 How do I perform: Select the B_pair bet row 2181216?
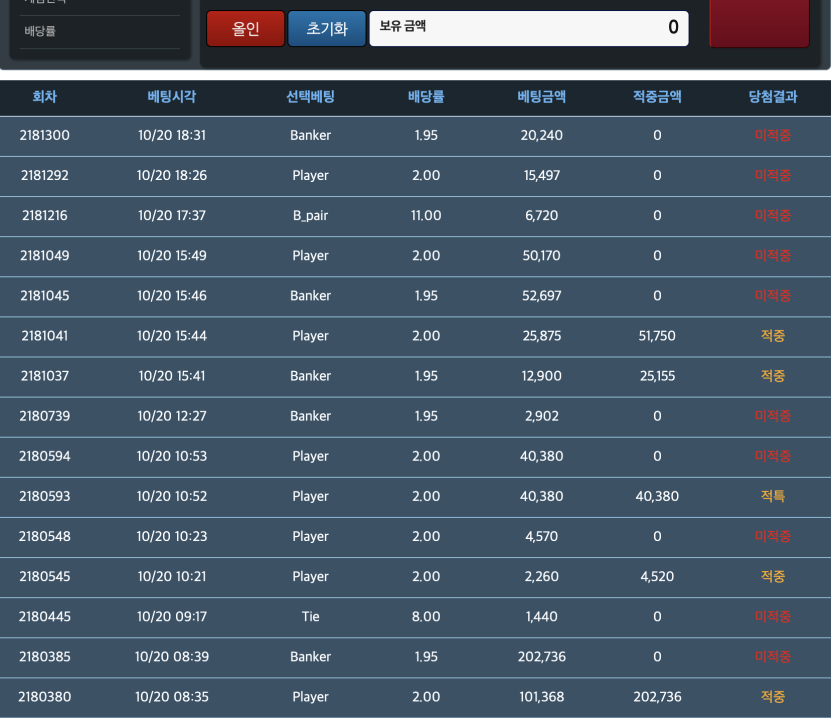tap(415, 216)
